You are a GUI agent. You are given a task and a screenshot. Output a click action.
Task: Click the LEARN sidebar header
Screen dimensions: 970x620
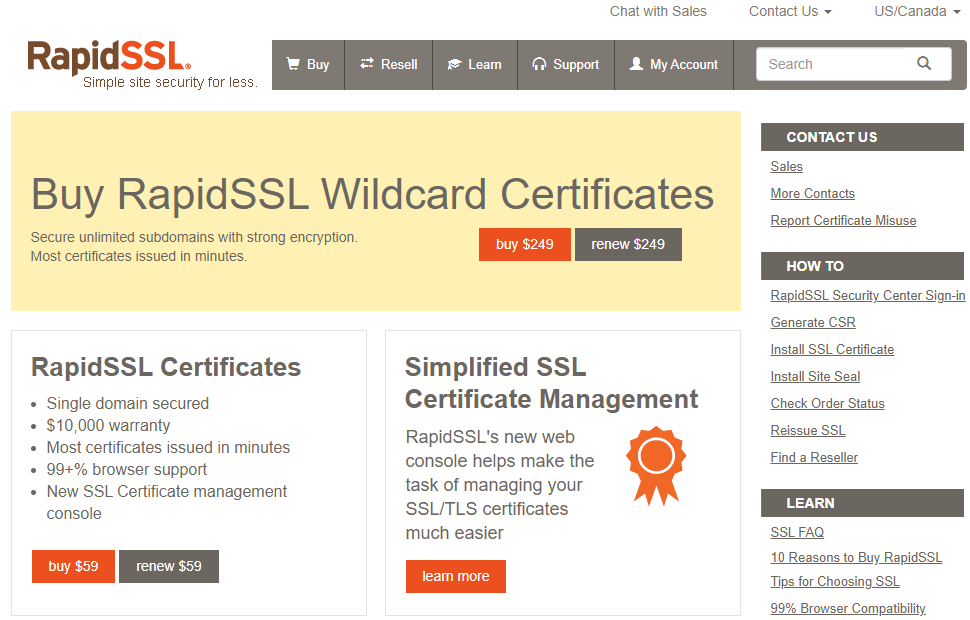(x=862, y=503)
